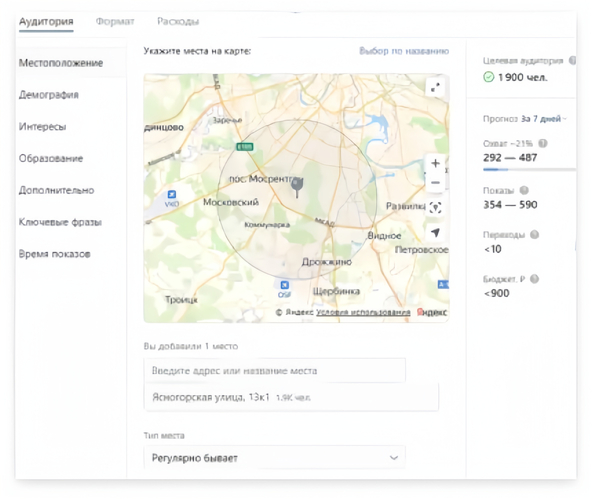Select Ясногорская улица, 13к1 place entry

pyautogui.click(x=291, y=397)
